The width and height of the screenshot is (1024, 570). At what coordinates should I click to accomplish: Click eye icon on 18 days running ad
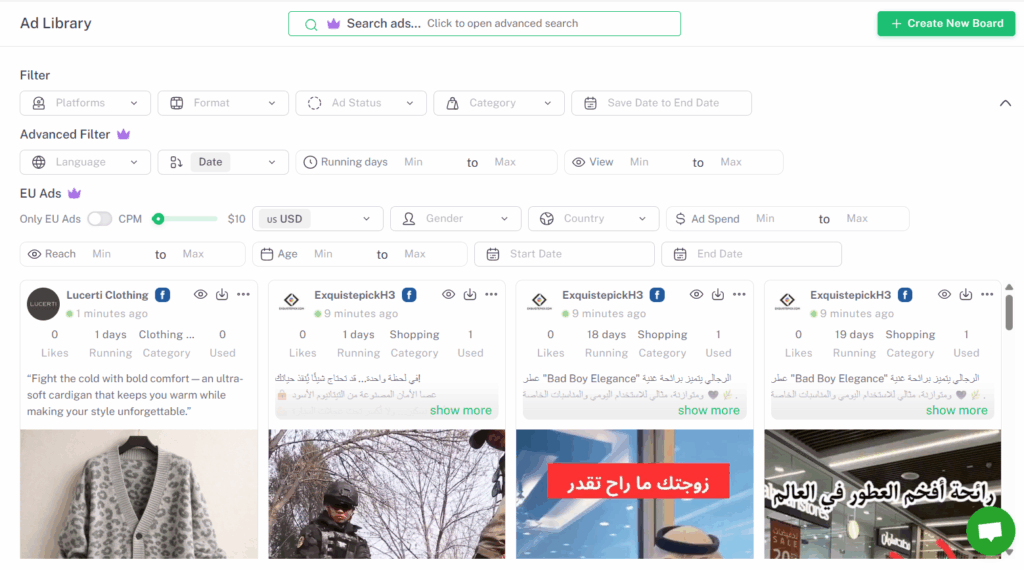tap(697, 295)
